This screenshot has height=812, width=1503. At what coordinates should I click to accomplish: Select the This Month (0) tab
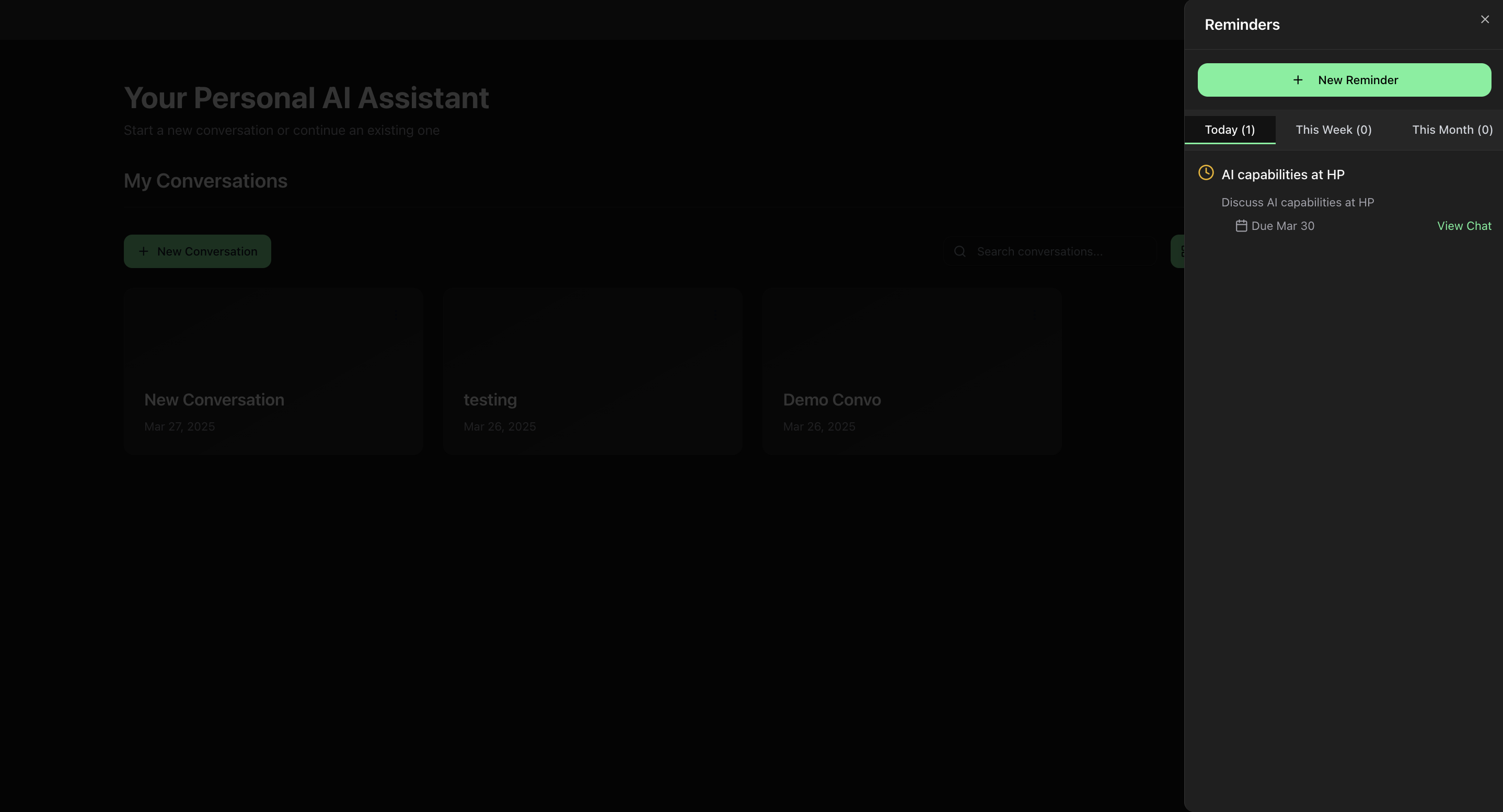click(1452, 130)
